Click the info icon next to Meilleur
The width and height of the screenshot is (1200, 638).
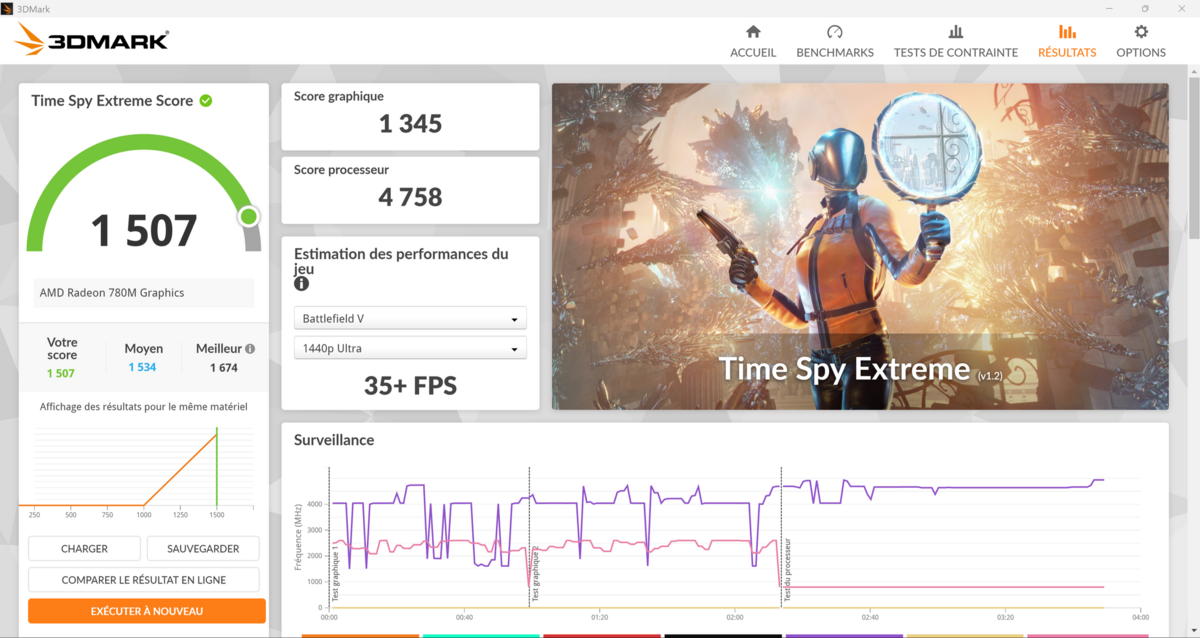click(250, 349)
